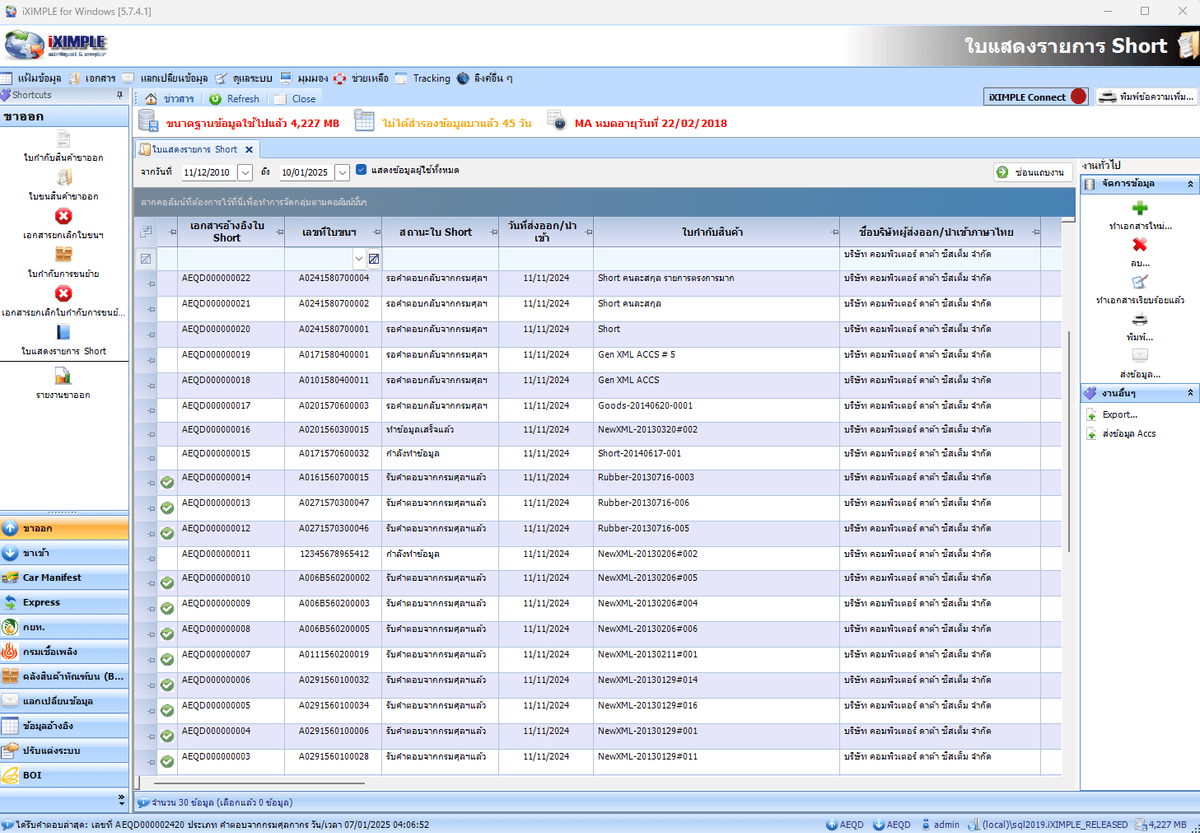This screenshot has height=833, width=1200.
Task: Open the จากวันที่ 11/12/2010 date dropdown
Action: pyautogui.click(x=245, y=172)
